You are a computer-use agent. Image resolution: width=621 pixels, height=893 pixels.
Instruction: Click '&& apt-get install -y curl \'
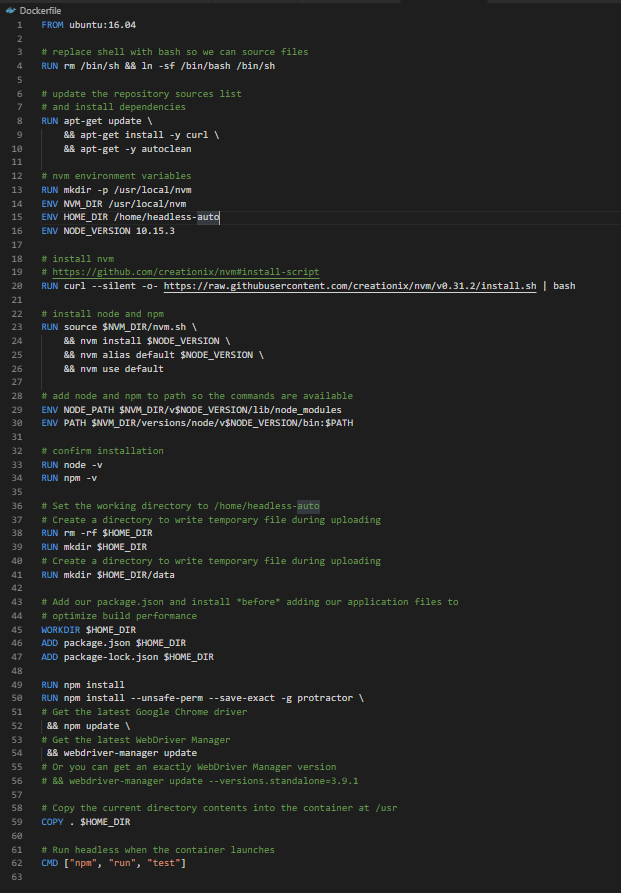141,135
